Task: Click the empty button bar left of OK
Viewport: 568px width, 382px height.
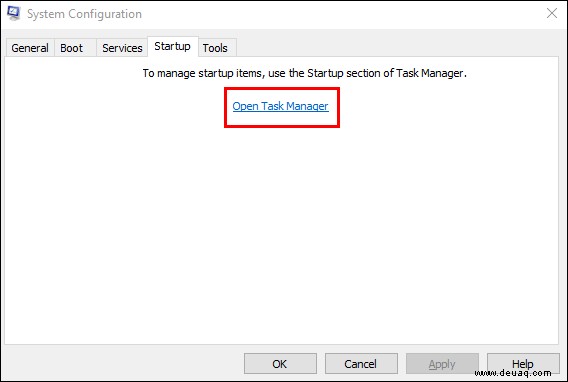Action: pyautogui.click(x=123, y=364)
